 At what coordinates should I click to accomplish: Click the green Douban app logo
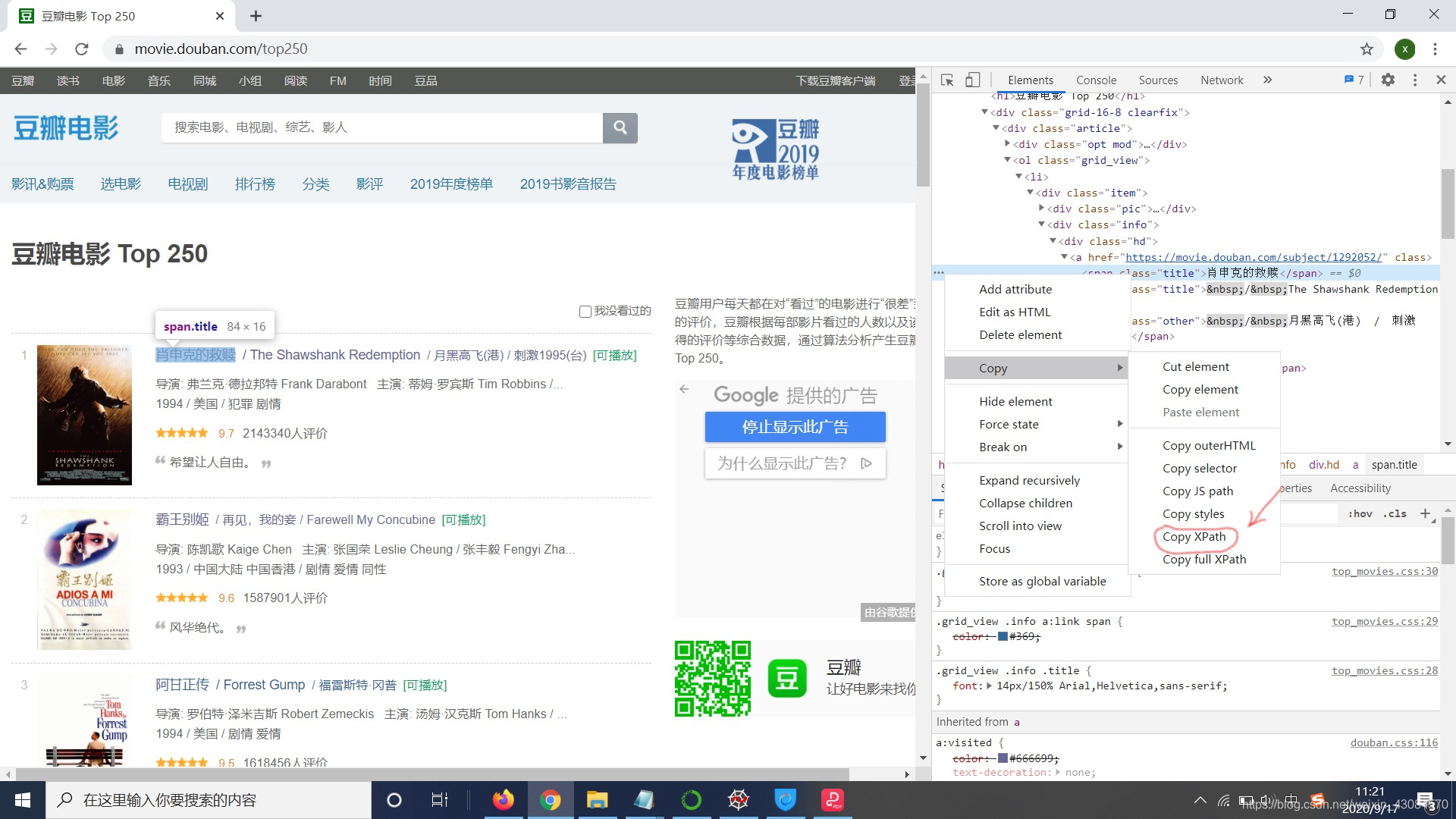click(787, 678)
